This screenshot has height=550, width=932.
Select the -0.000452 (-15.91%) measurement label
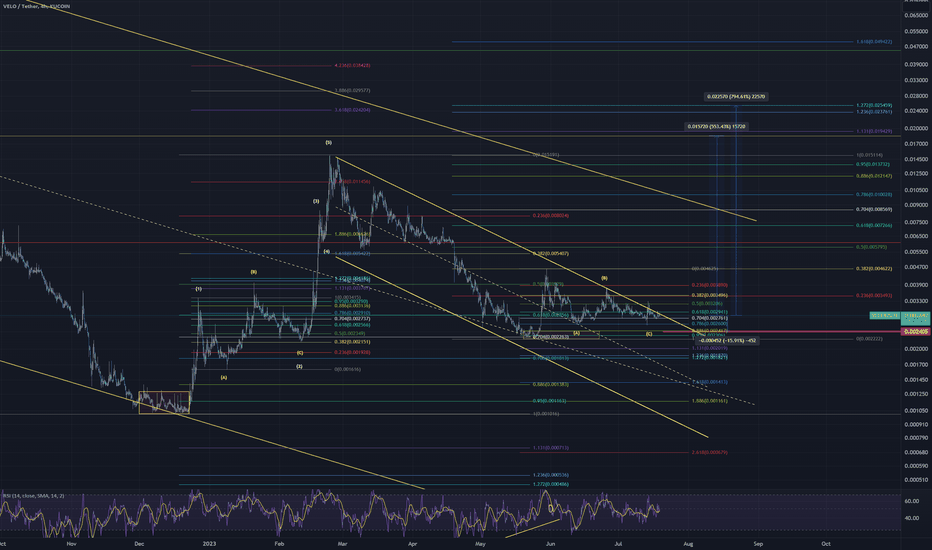(x=728, y=341)
